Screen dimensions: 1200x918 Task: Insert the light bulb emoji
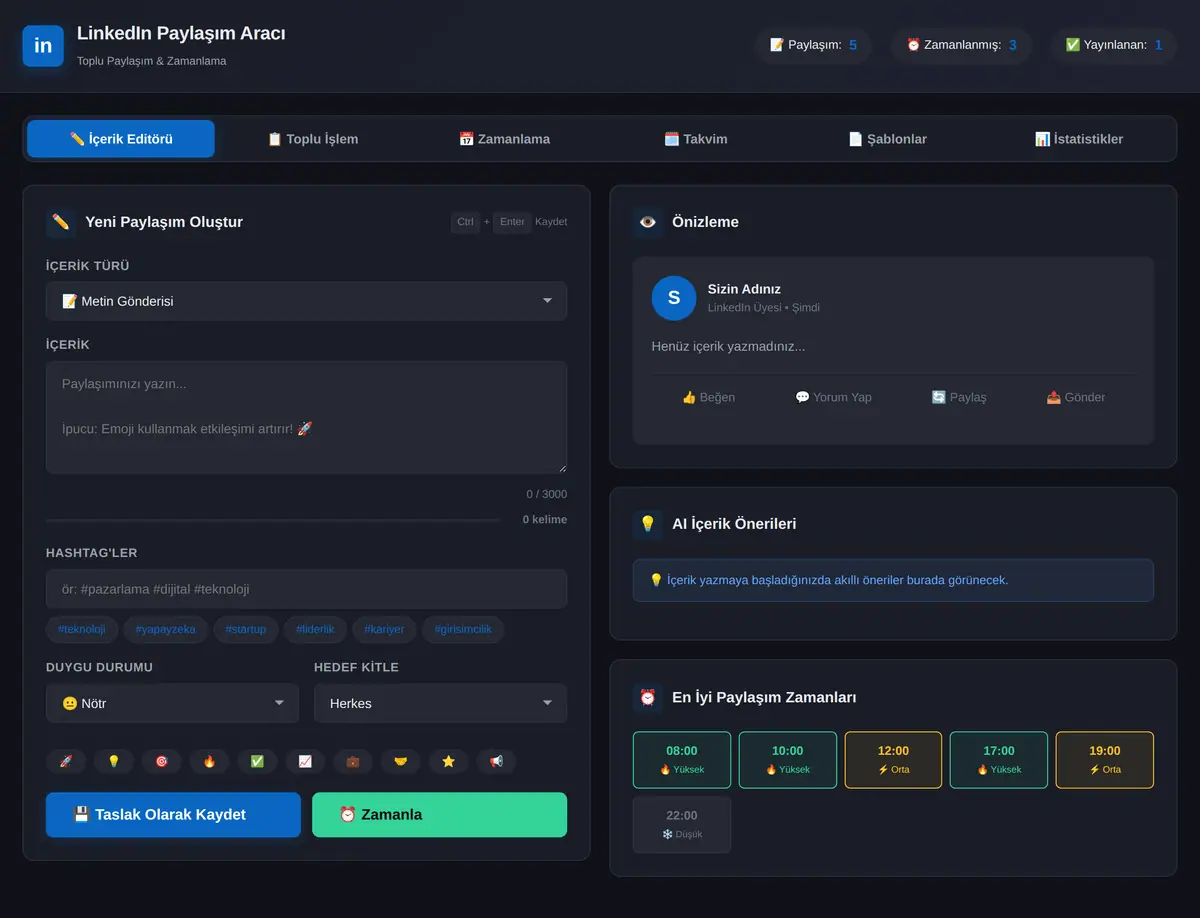114,761
